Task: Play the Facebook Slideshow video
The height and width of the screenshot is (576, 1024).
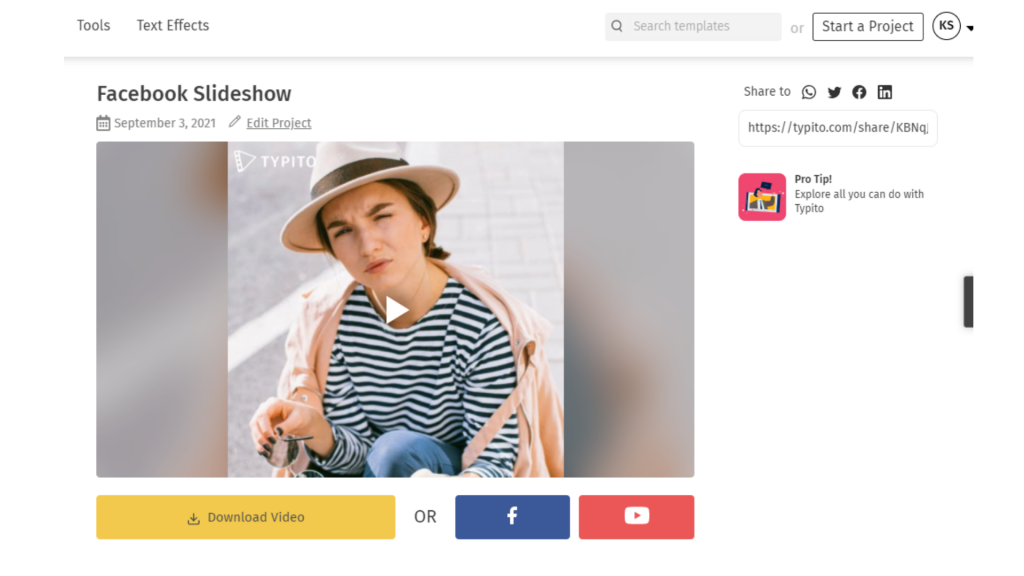Action: pos(396,310)
